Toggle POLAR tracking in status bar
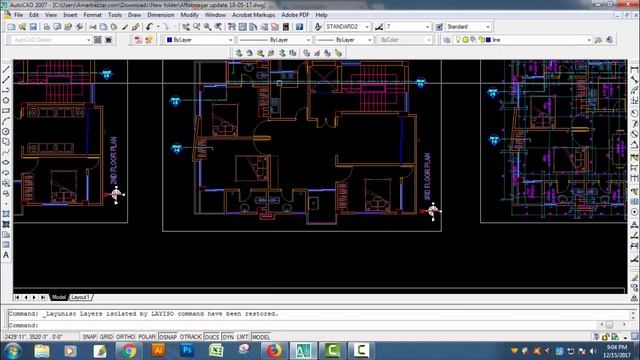 147,337
